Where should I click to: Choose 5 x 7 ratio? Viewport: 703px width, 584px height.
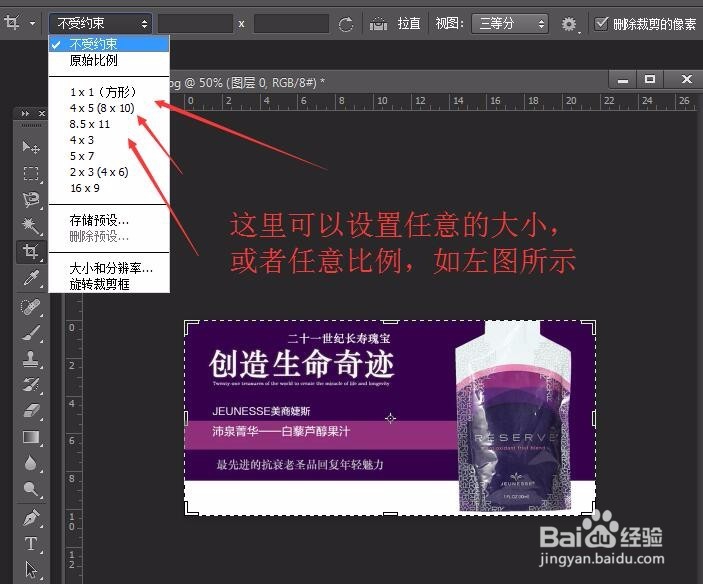(x=109, y=156)
